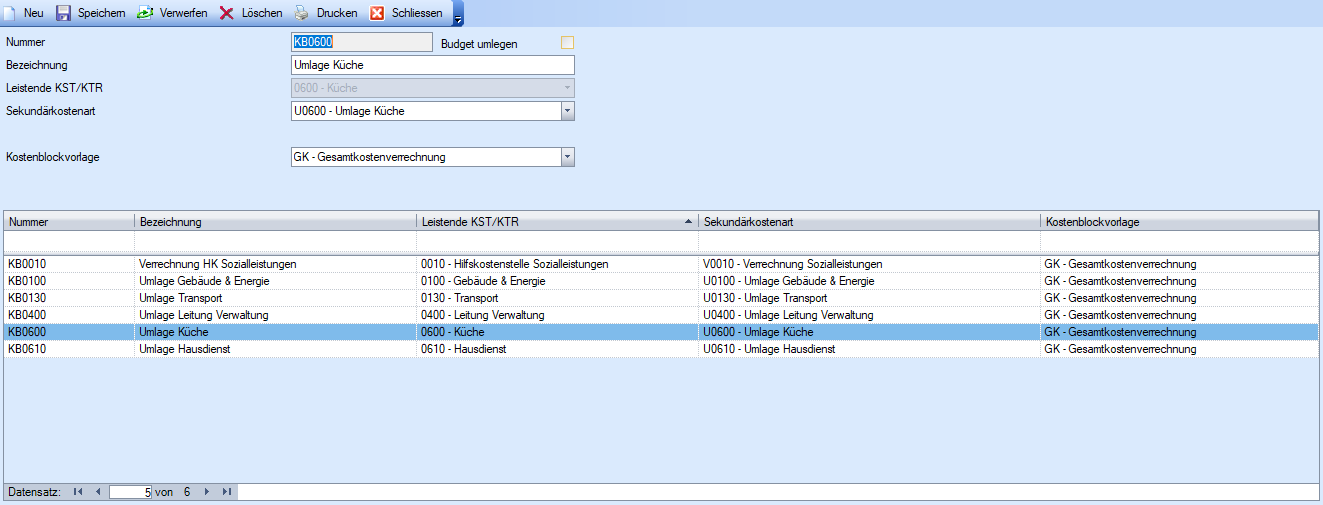Viewport: 1323px width, 505px height.
Task: Expand the Kostenblockvorlage dropdown
Action: coord(567,157)
